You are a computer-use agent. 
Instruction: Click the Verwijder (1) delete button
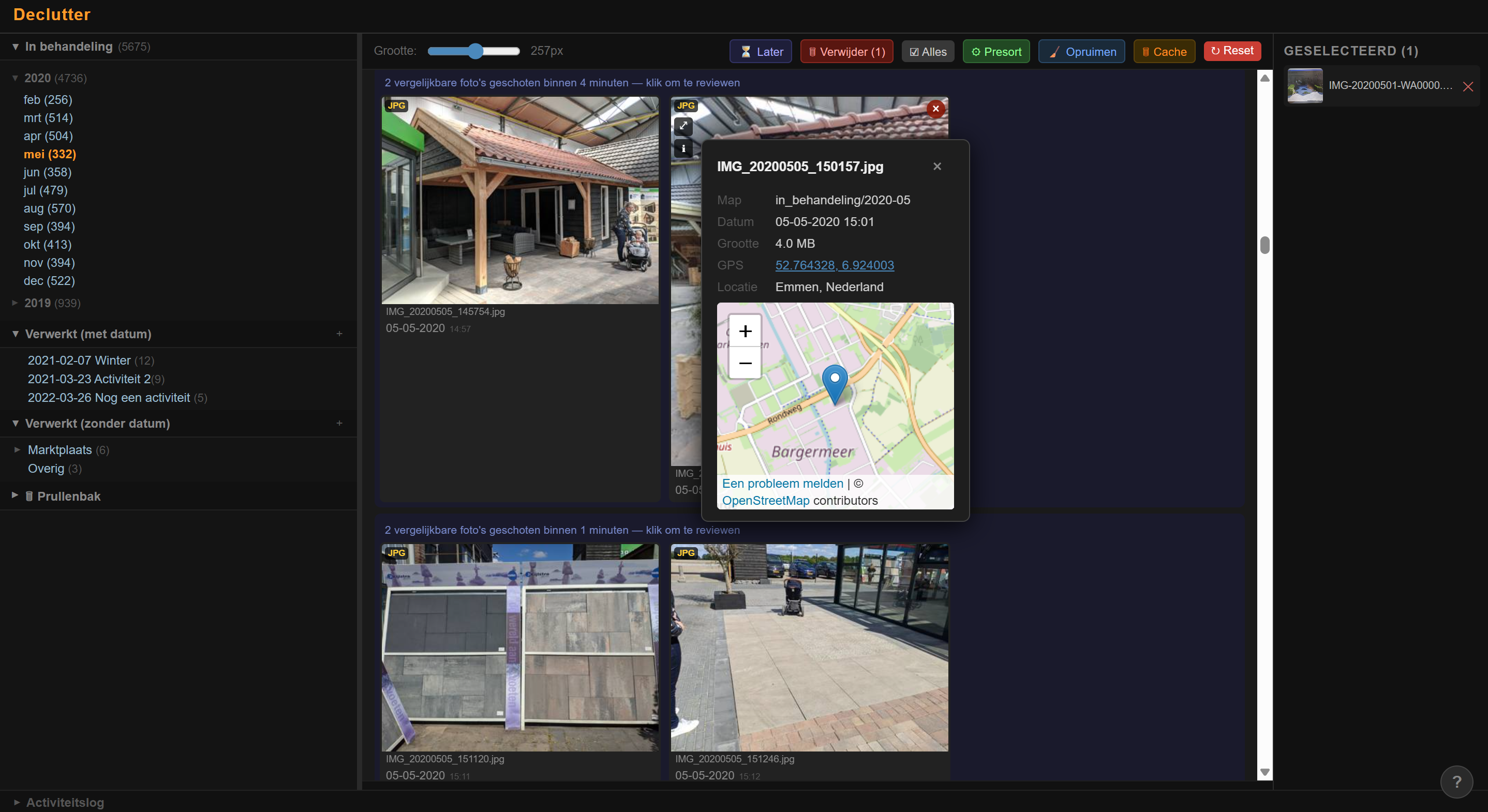(846, 51)
